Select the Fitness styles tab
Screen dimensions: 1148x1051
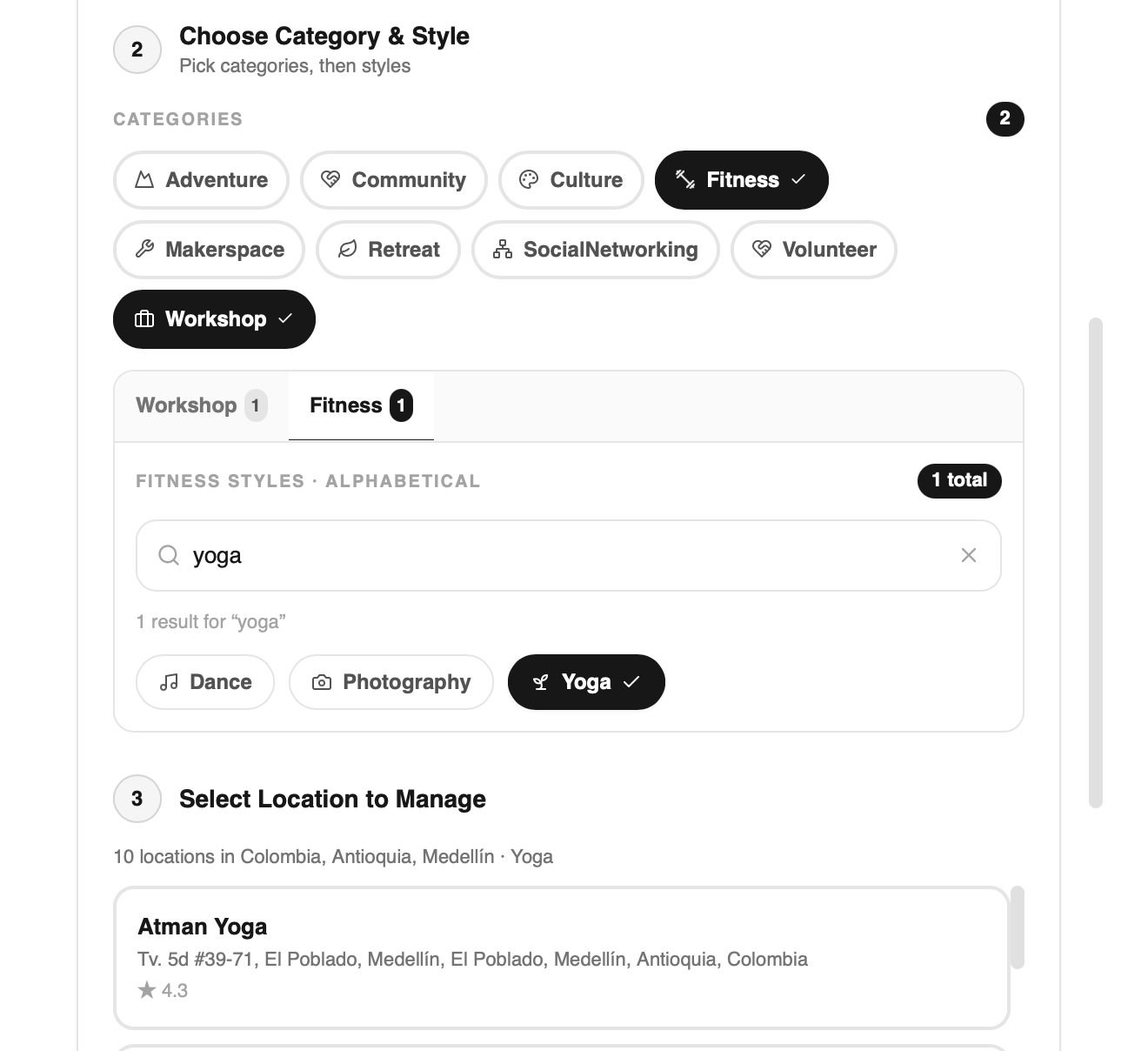[361, 405]
